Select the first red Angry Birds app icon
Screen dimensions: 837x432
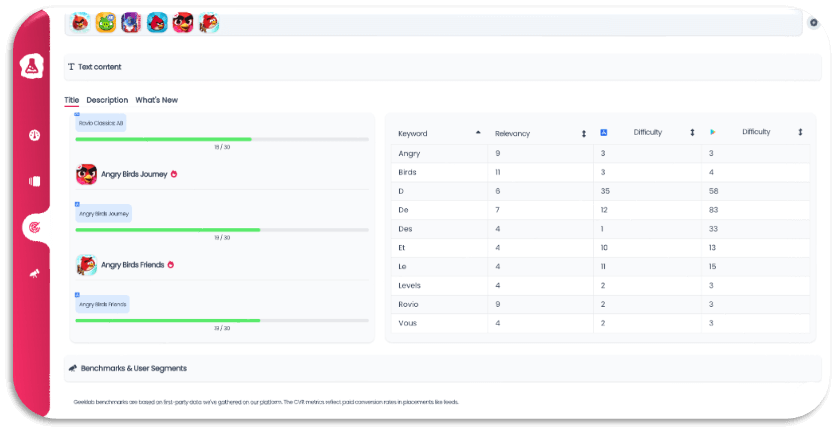(x=80, y=22)
